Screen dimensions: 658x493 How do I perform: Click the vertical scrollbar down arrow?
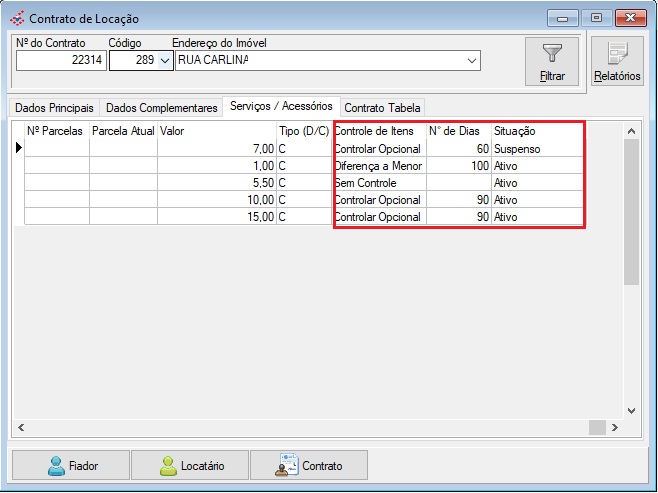click(630, 410)
